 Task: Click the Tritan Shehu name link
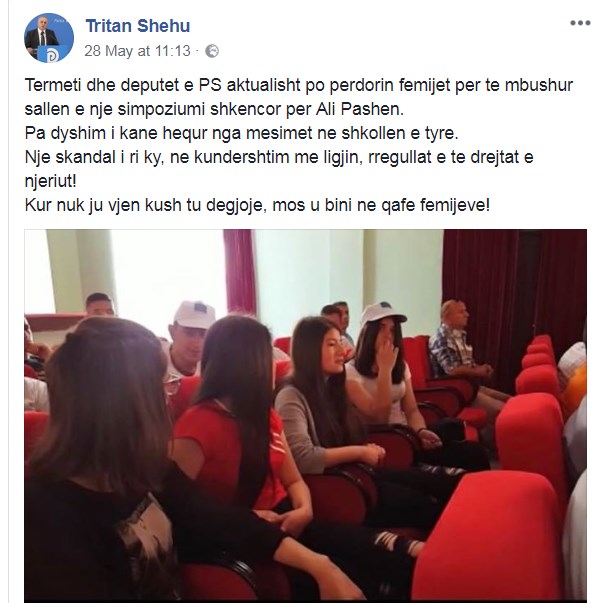[138, 26]
